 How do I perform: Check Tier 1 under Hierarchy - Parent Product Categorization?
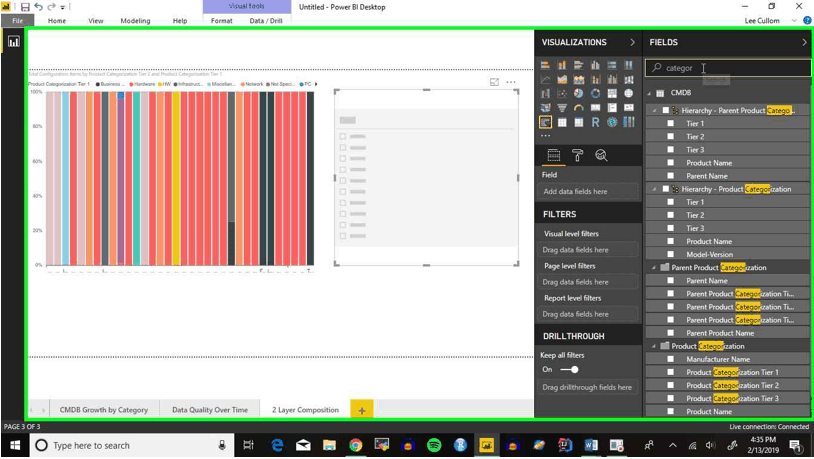pos(671,124)
